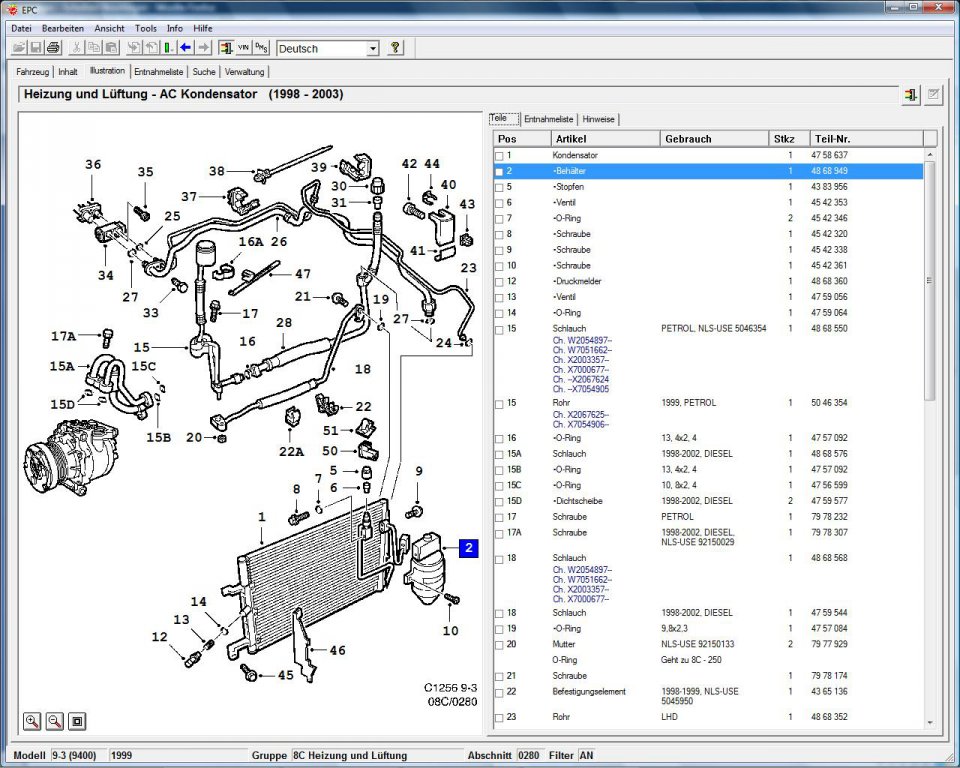Click the save disk icon
Viewport: 960px width, 768px height.
point(36,48)
